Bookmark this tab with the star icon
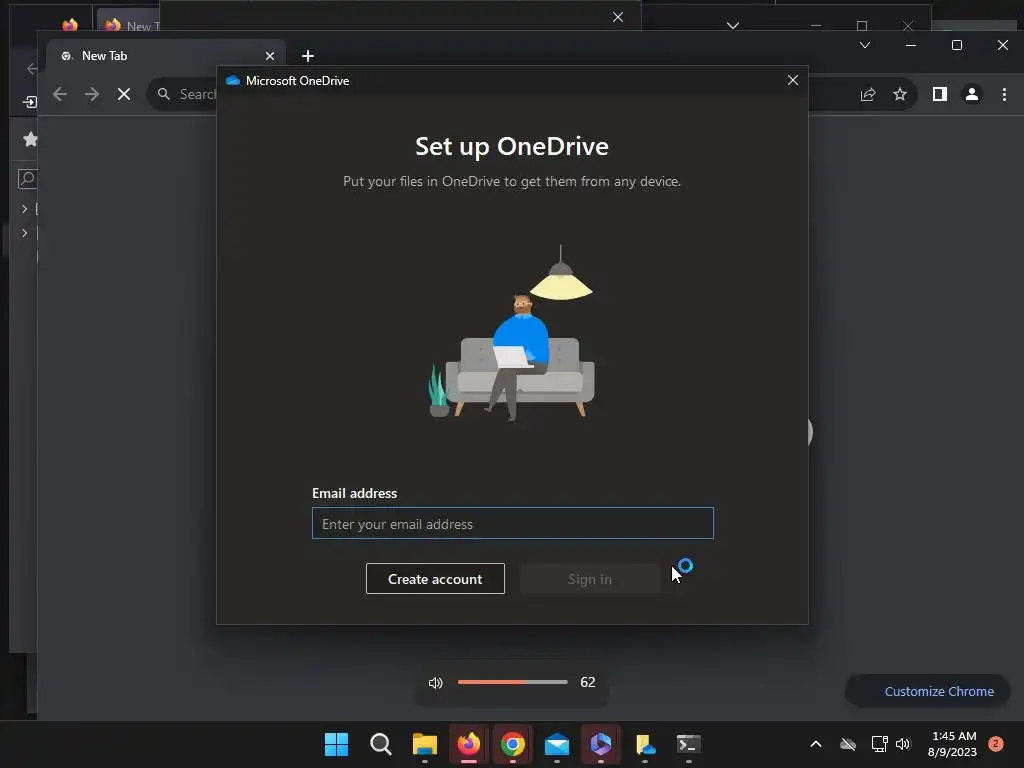The height and width of the screenshot is (768, 1024). (900, 94)
